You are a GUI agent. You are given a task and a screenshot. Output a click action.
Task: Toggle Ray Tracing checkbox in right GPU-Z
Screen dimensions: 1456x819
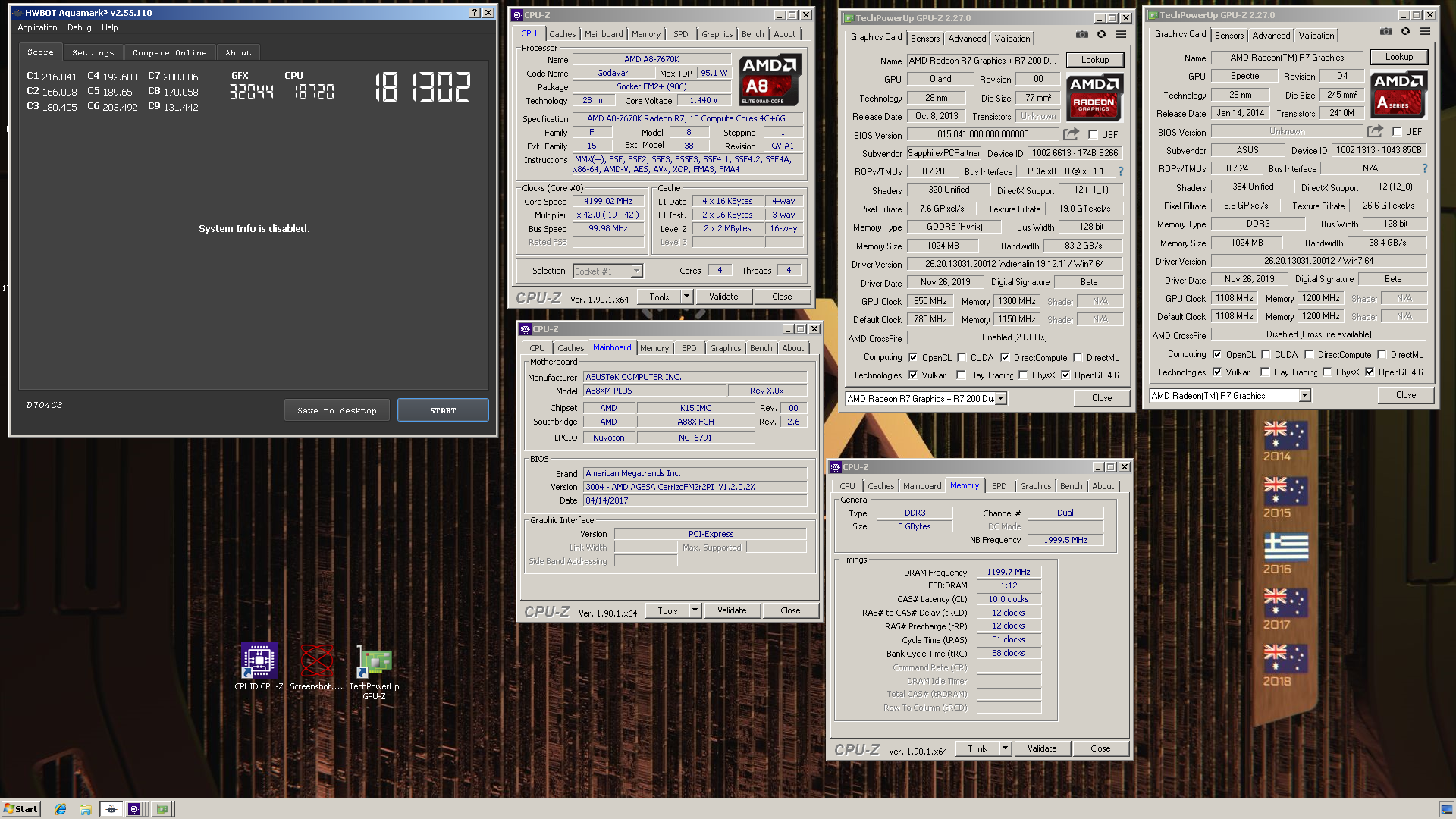[1265, 372]
